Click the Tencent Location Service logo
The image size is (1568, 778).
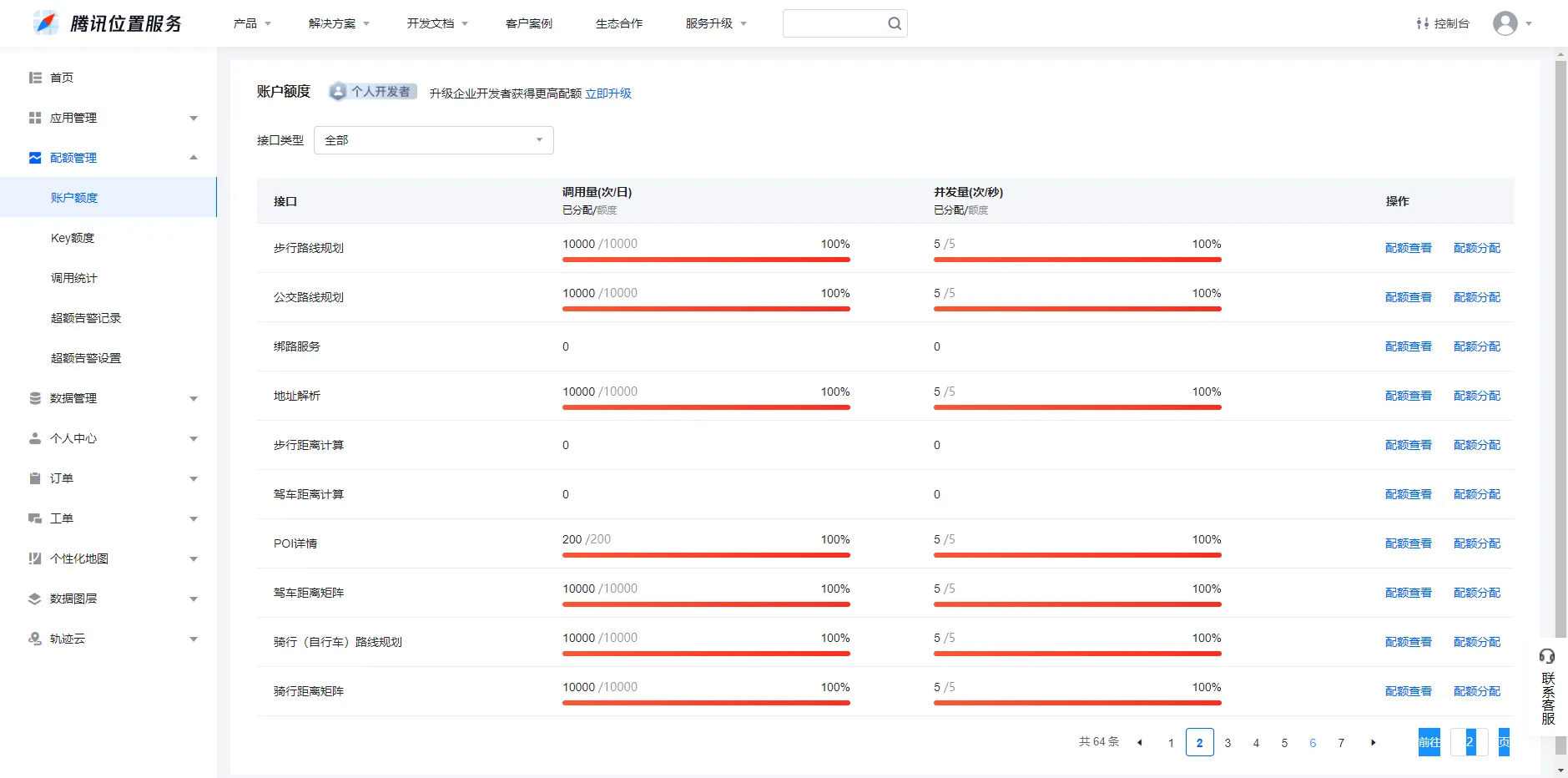coord(108,23)
